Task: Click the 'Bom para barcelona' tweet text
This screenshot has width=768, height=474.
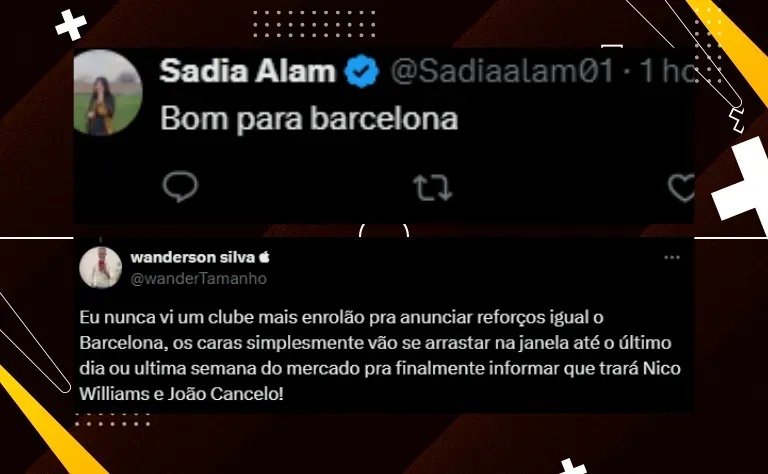Action: (x=309, y=119)
